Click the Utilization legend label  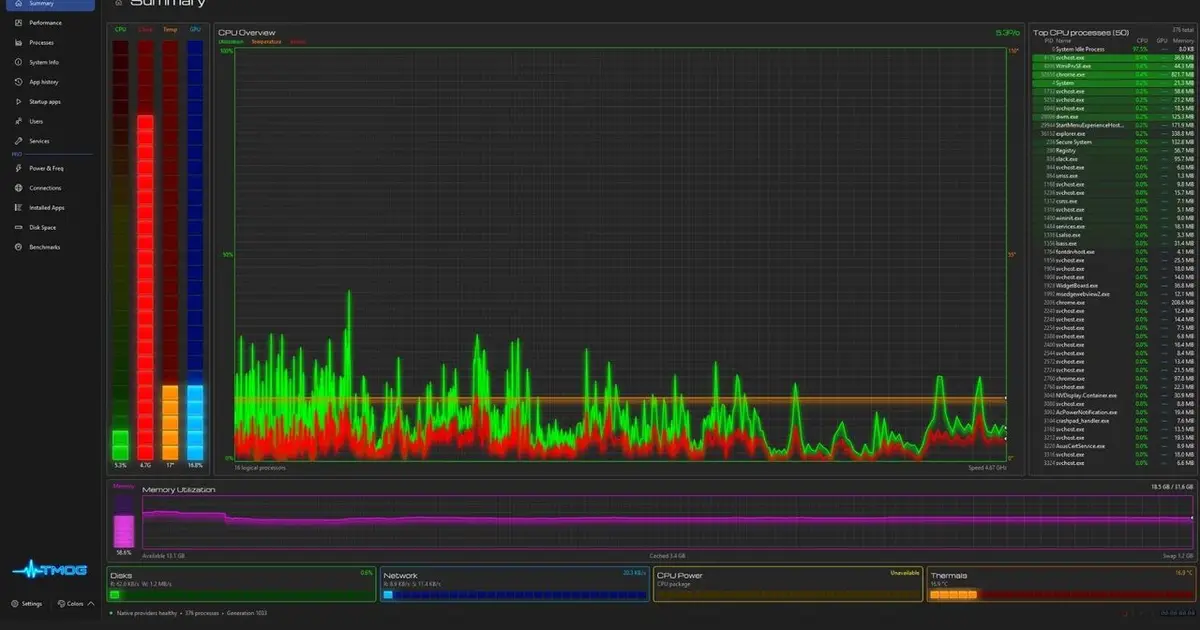(x=232, y=42)
